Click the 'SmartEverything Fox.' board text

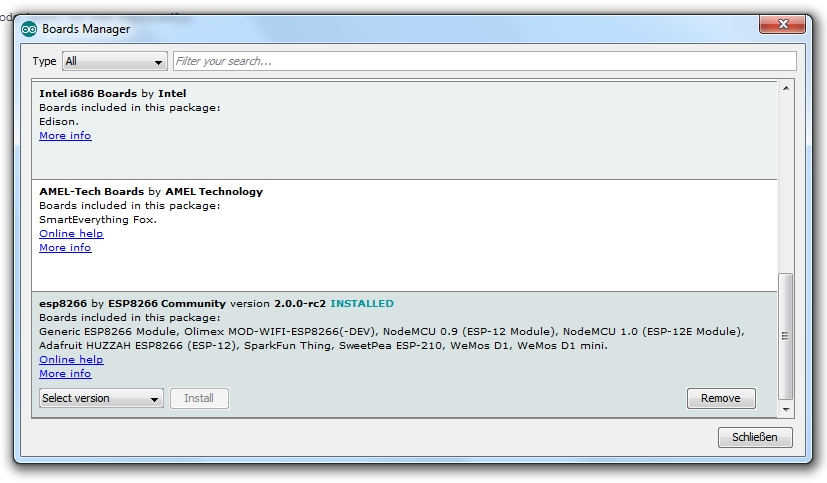98,219
